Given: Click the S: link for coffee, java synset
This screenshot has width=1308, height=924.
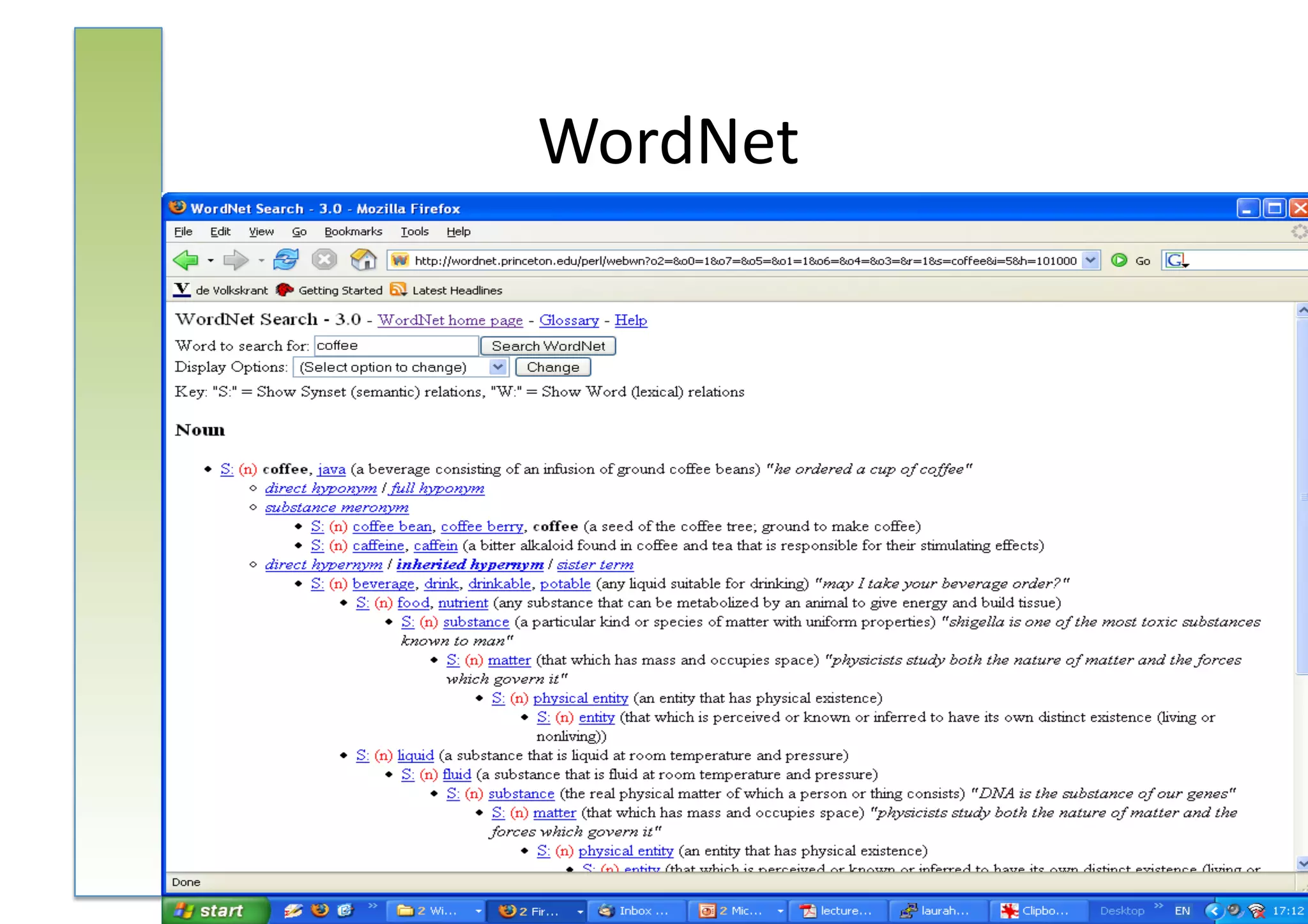Looking at the screenshot, I should [x=227, y=469].
